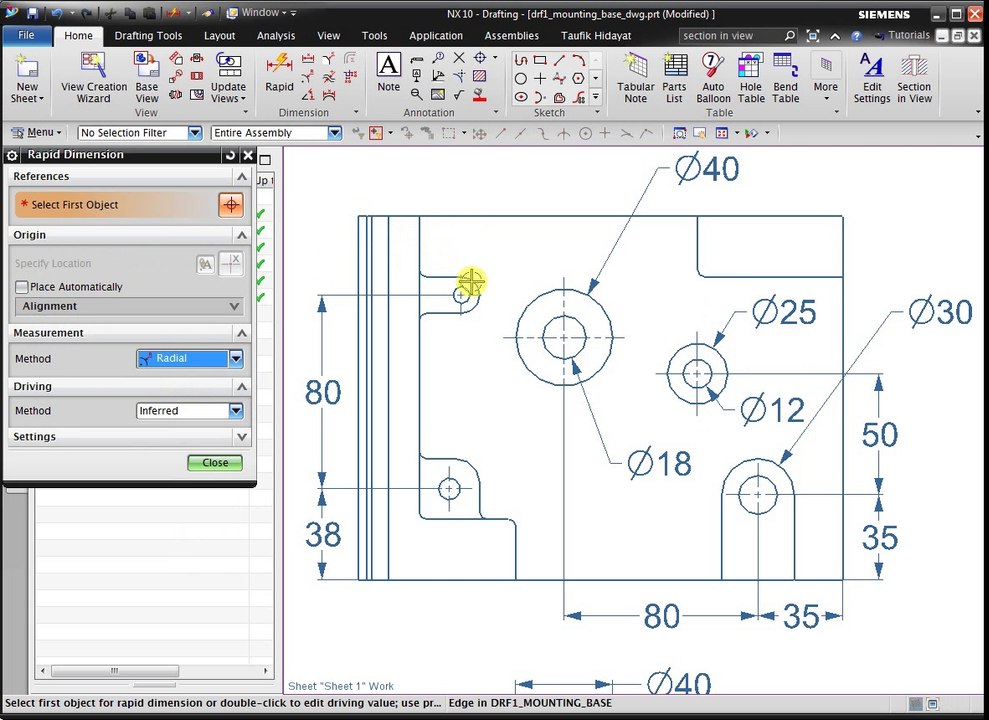This screenshot has width=989, height=720.
Task: Open the More table options dropdown
Action: coord(826,78)
